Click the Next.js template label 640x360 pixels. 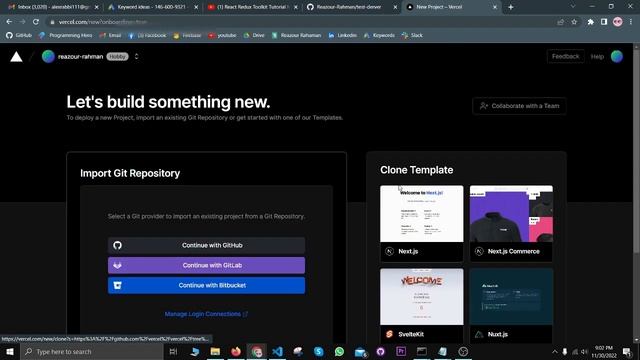tap(408, 251)
